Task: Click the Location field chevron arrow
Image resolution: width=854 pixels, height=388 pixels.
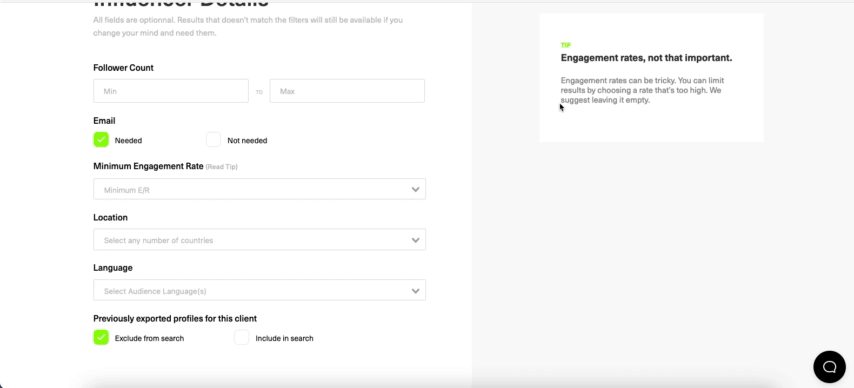Action: click(416, 240)
